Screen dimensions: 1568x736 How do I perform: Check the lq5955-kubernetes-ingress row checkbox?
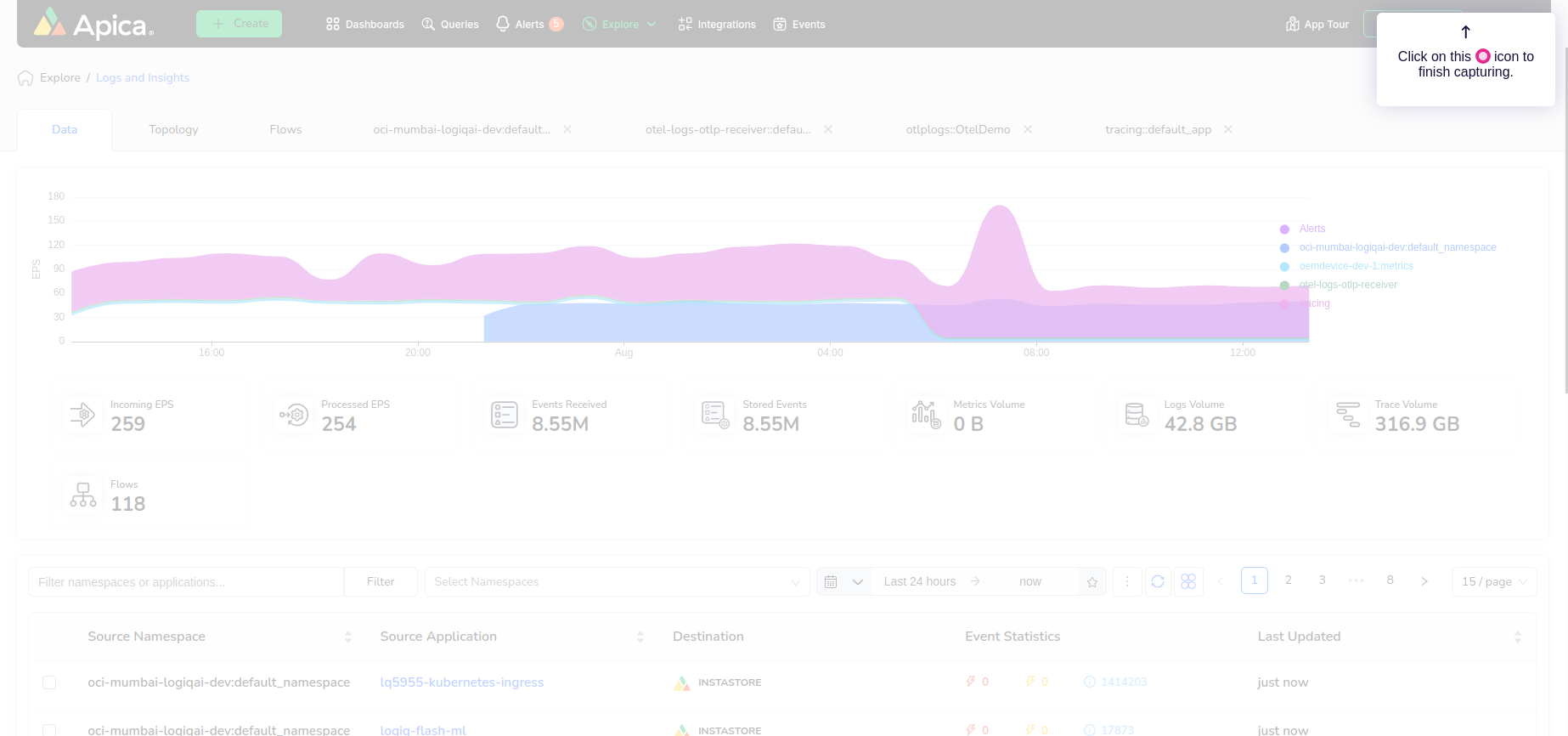tap(49, 682)
